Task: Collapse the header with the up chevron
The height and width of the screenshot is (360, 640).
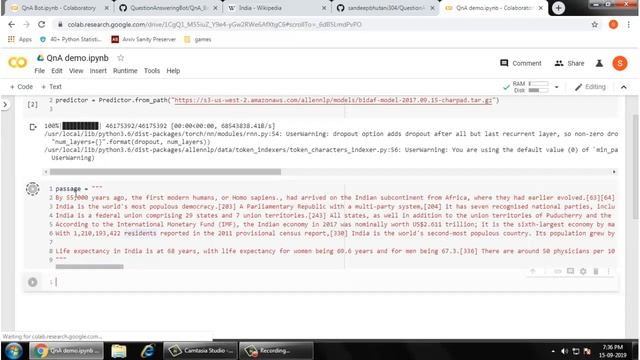Action: pyautogui.click(x=623, y=87)
